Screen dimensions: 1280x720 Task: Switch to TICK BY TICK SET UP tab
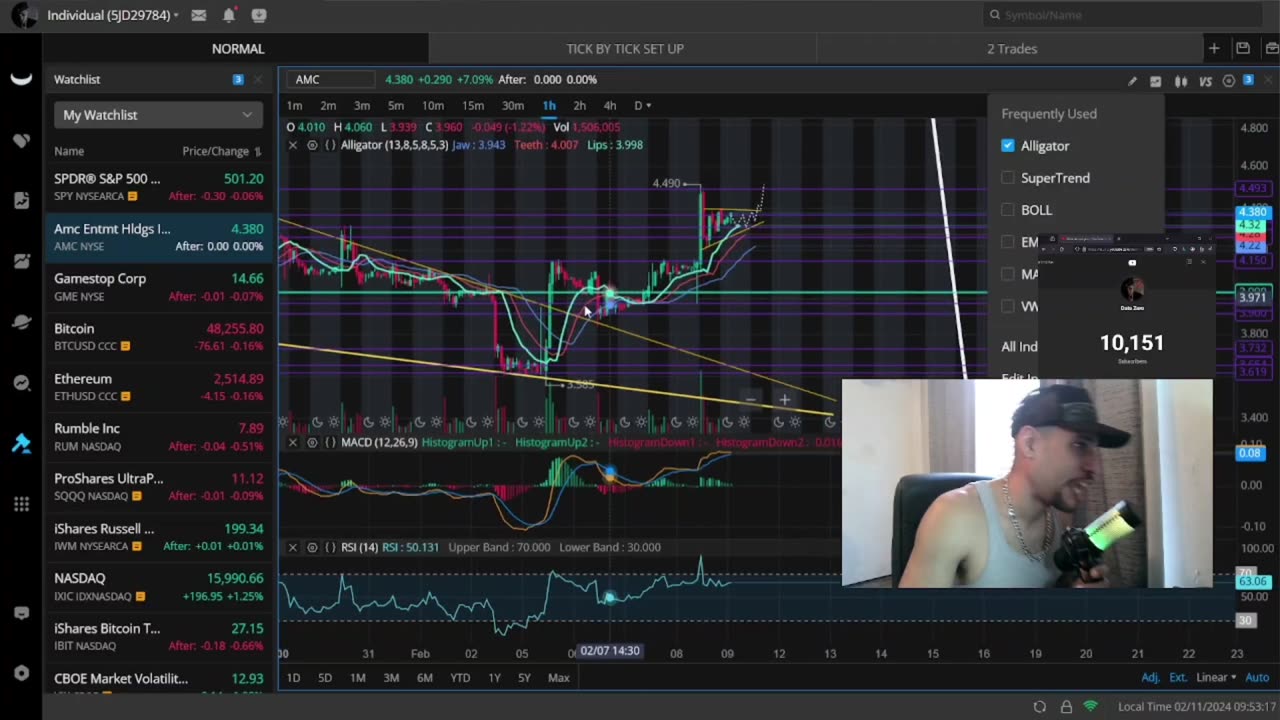(x=625, y=48)
